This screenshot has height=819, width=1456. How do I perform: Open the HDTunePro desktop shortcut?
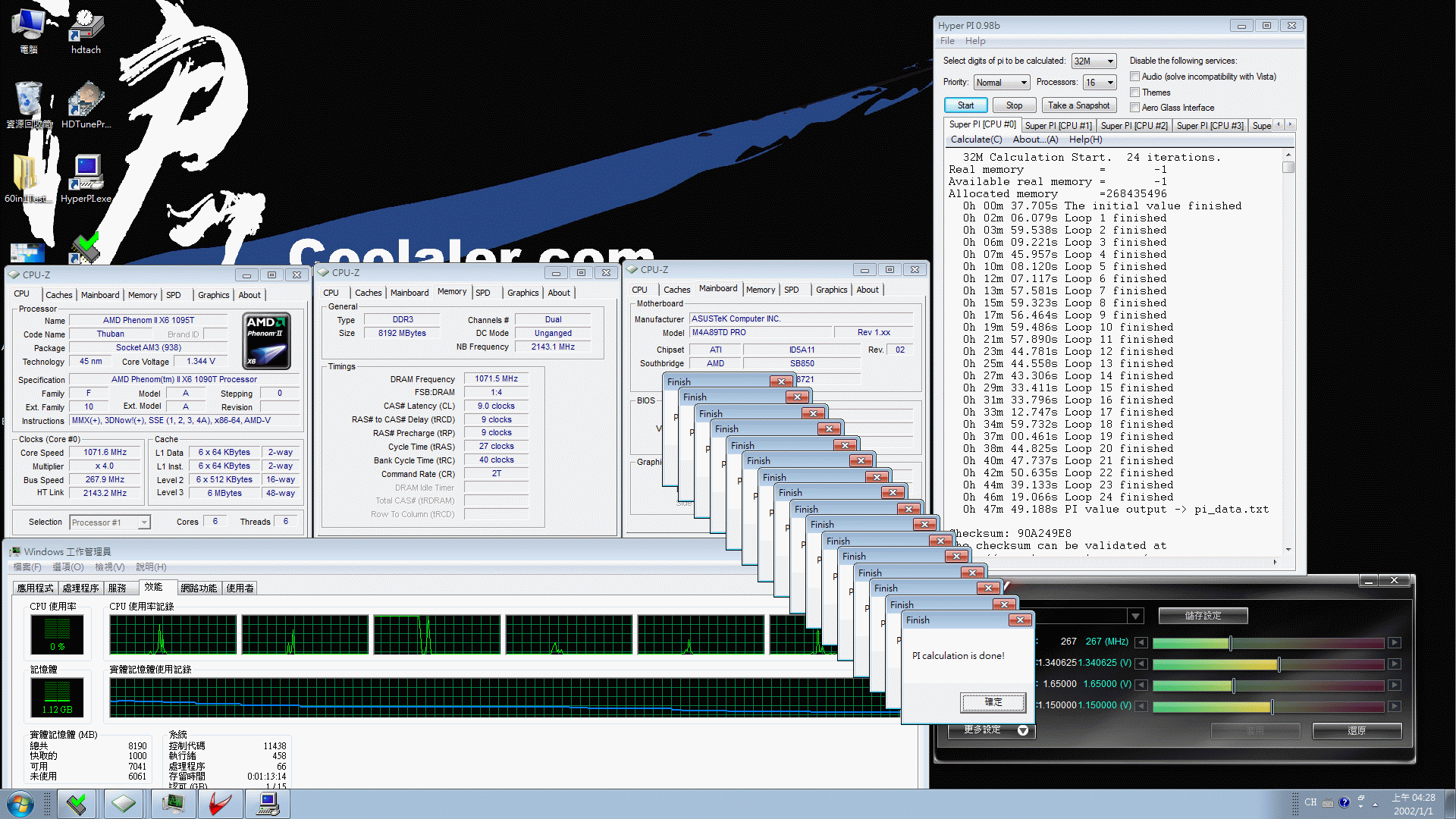tap(86, 106)
